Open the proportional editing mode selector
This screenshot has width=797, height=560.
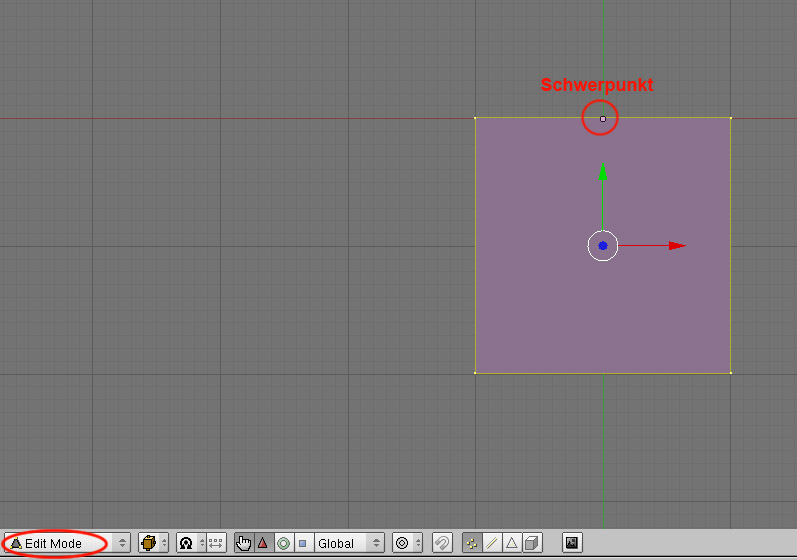[x=407, y=543]
